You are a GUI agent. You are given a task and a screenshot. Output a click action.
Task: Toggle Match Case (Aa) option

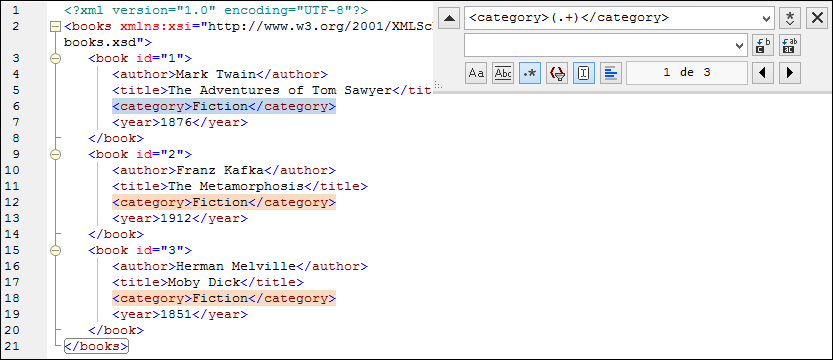pyautogui.click(x=477, y=73)
